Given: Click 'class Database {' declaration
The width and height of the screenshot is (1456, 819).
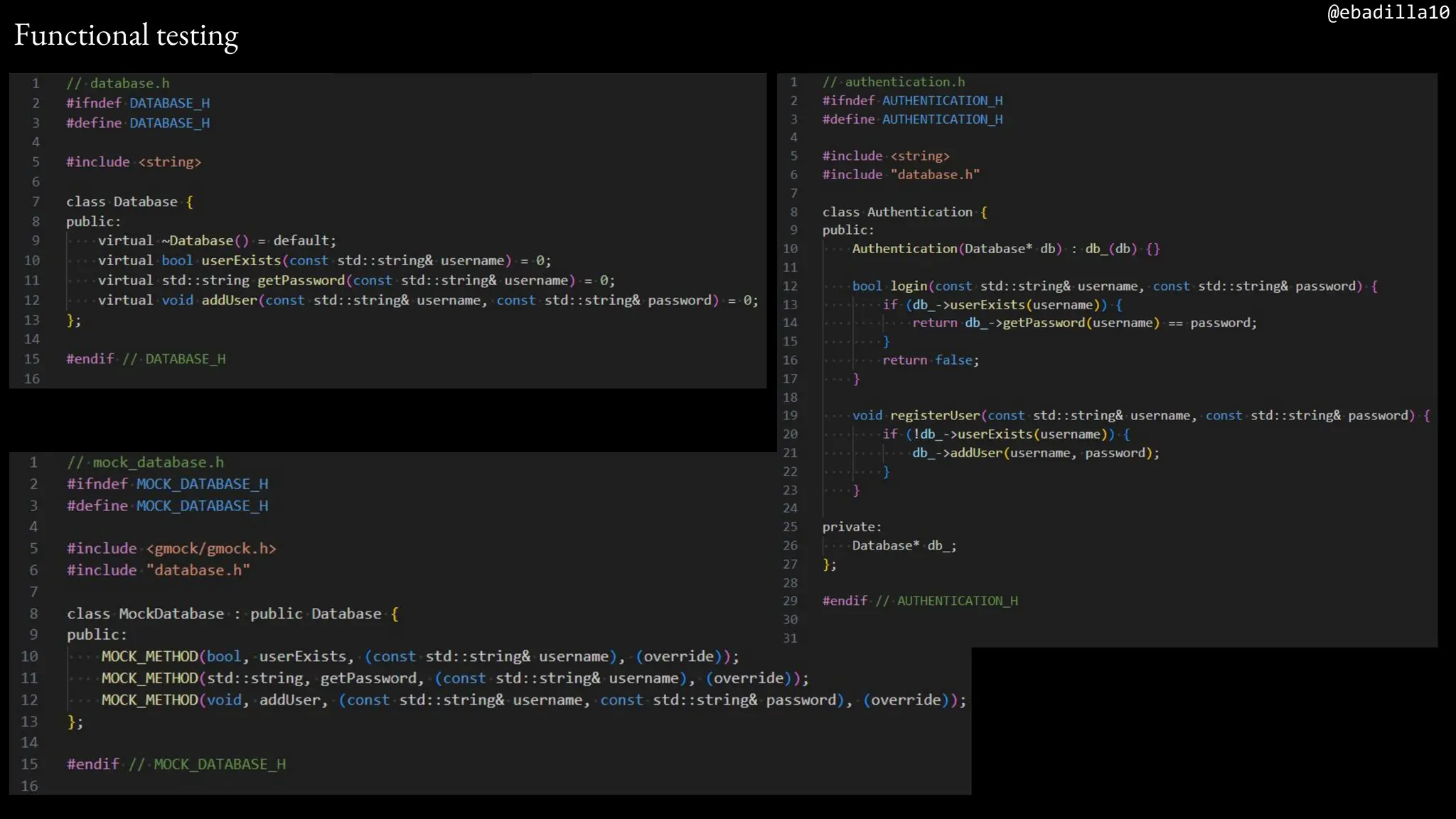Looking at the screenshot, I should tap(129, 202).
